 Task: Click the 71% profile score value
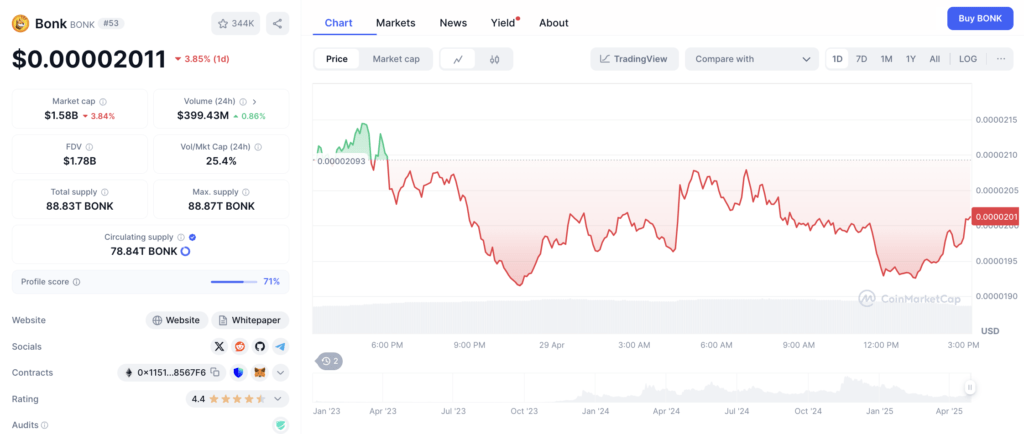click(x=272, y=282)
